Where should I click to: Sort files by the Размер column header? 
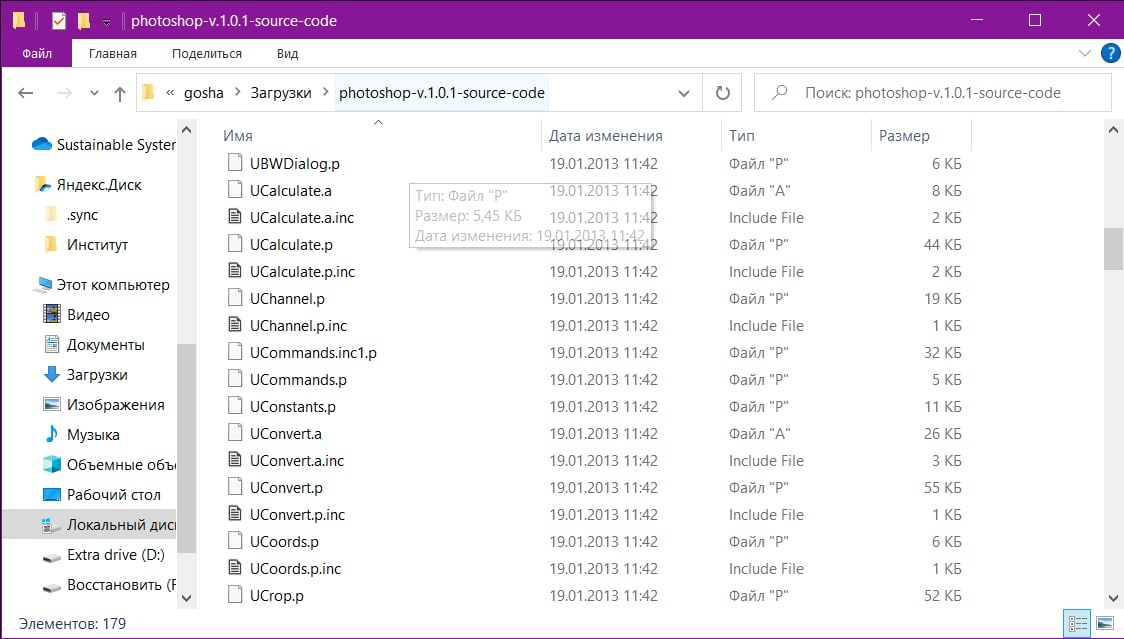click(x=904, y=136)
